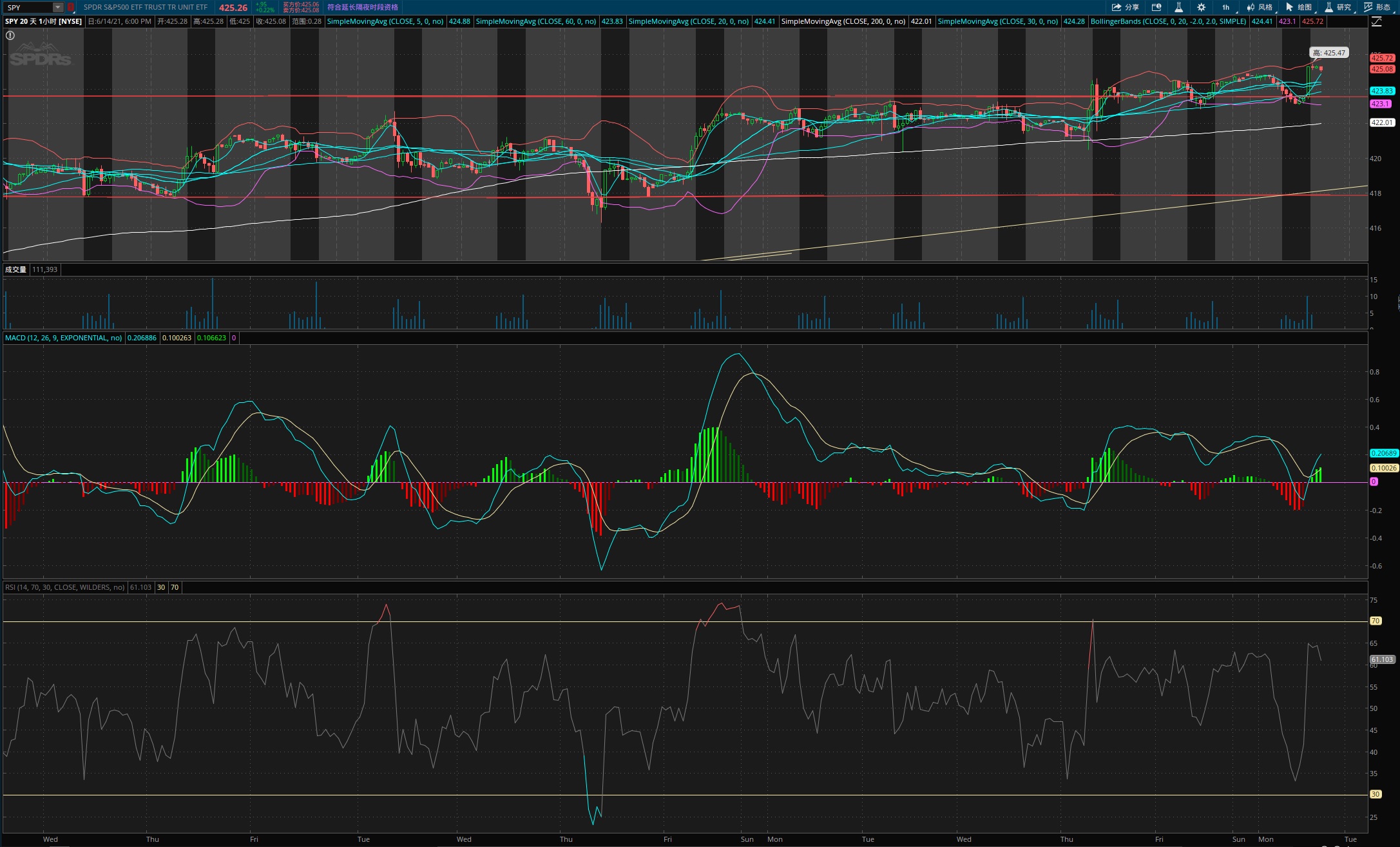Viewport: 1400px width, 847px height.
Task: Click the 高: 425.47 high price bubble
Action: point(1329,53)
